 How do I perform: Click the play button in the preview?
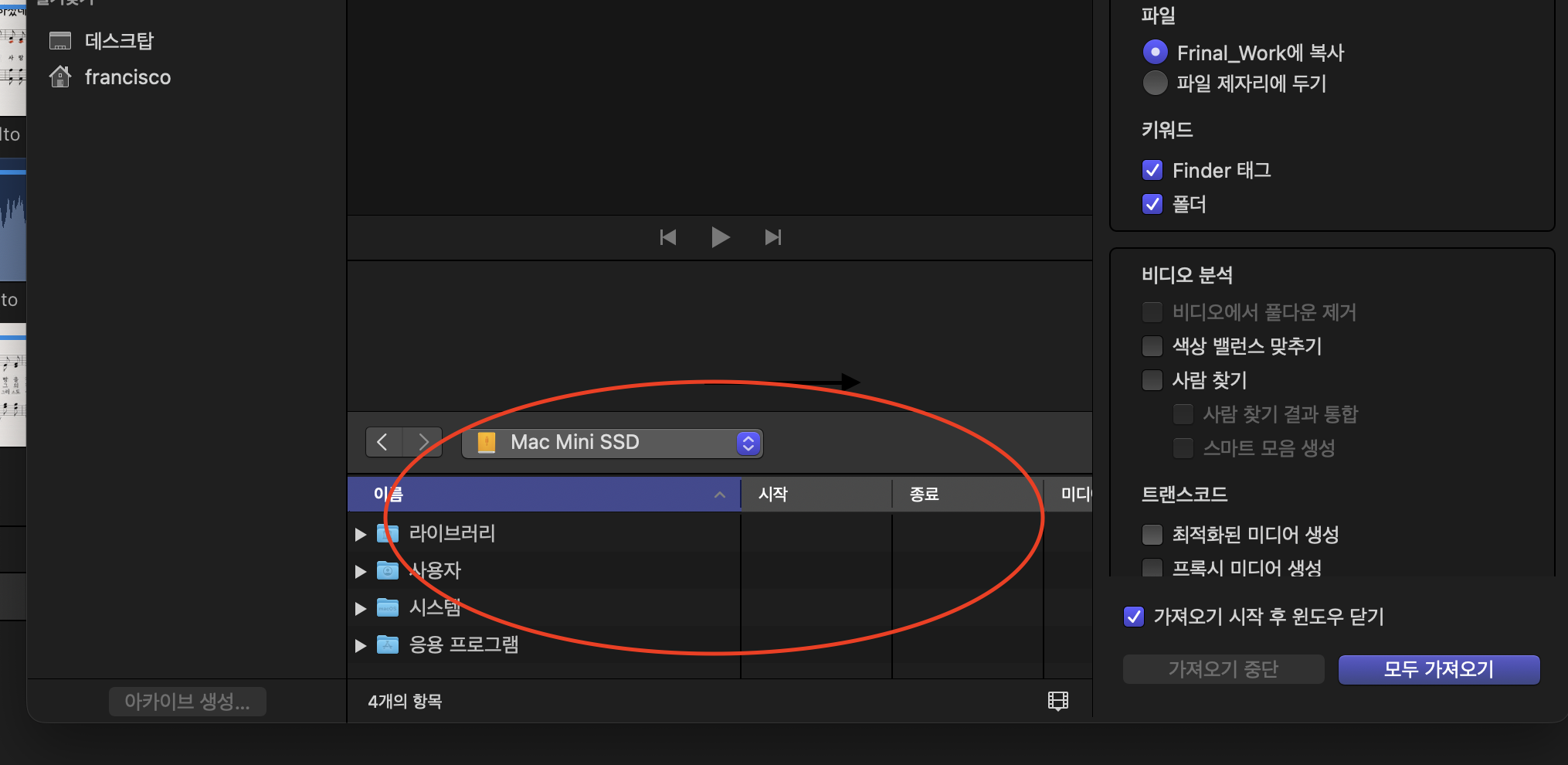(720, 237)
